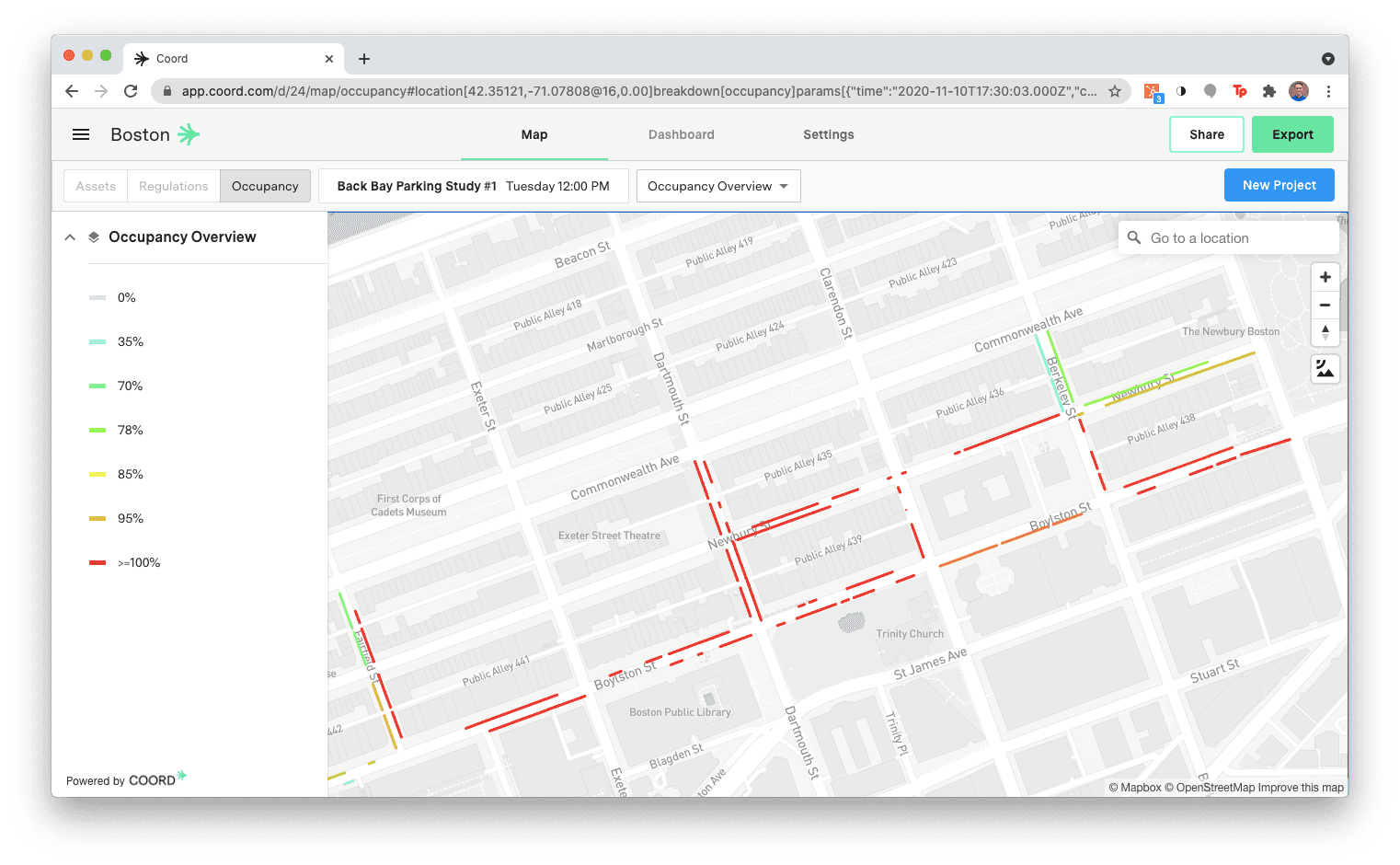1400x865 pixels.
Task: Focus the Go to a location search field
Action: pyautogui.click(x=1228, y=237)
